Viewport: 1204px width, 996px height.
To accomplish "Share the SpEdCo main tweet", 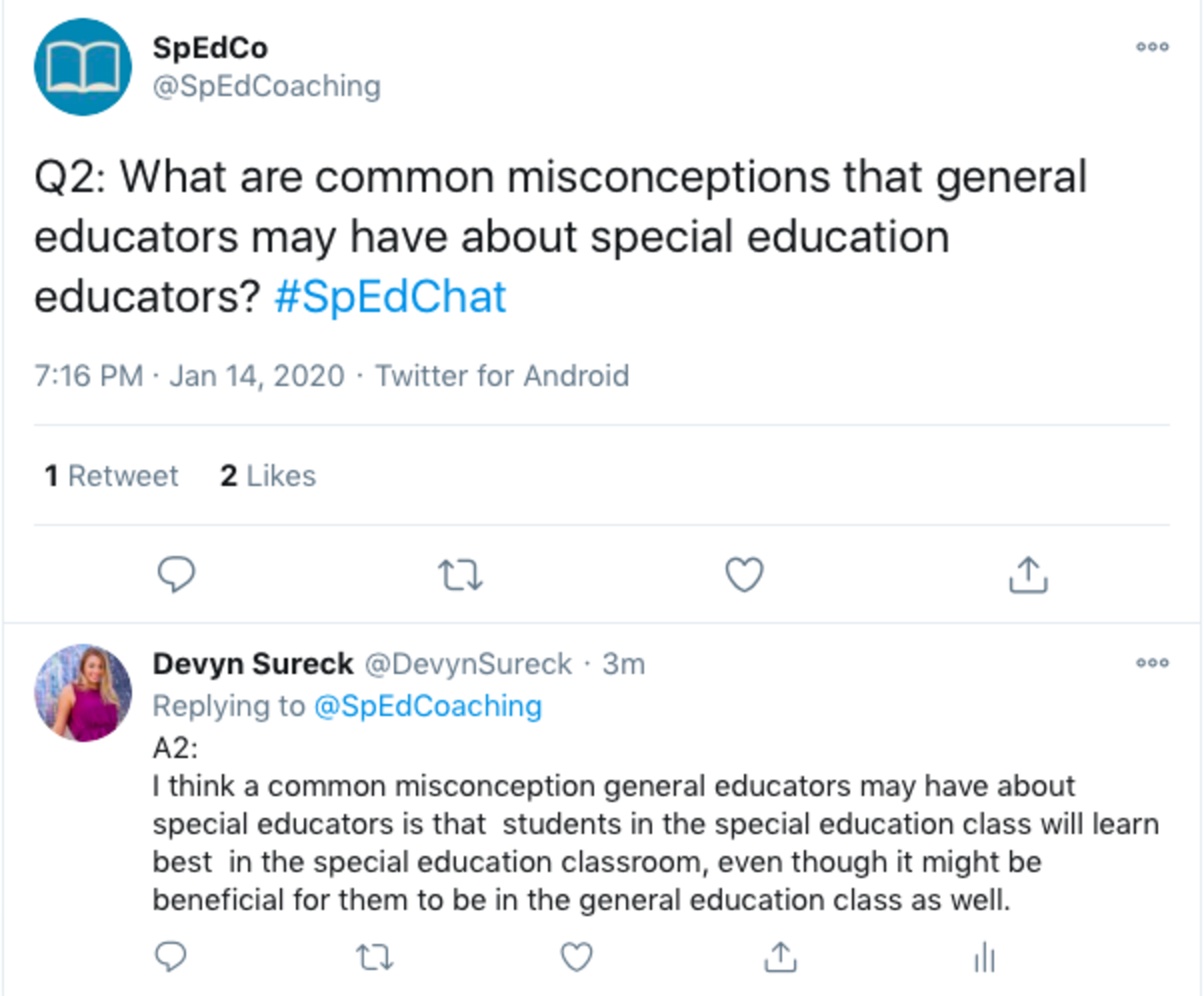I will (1028, 574).
